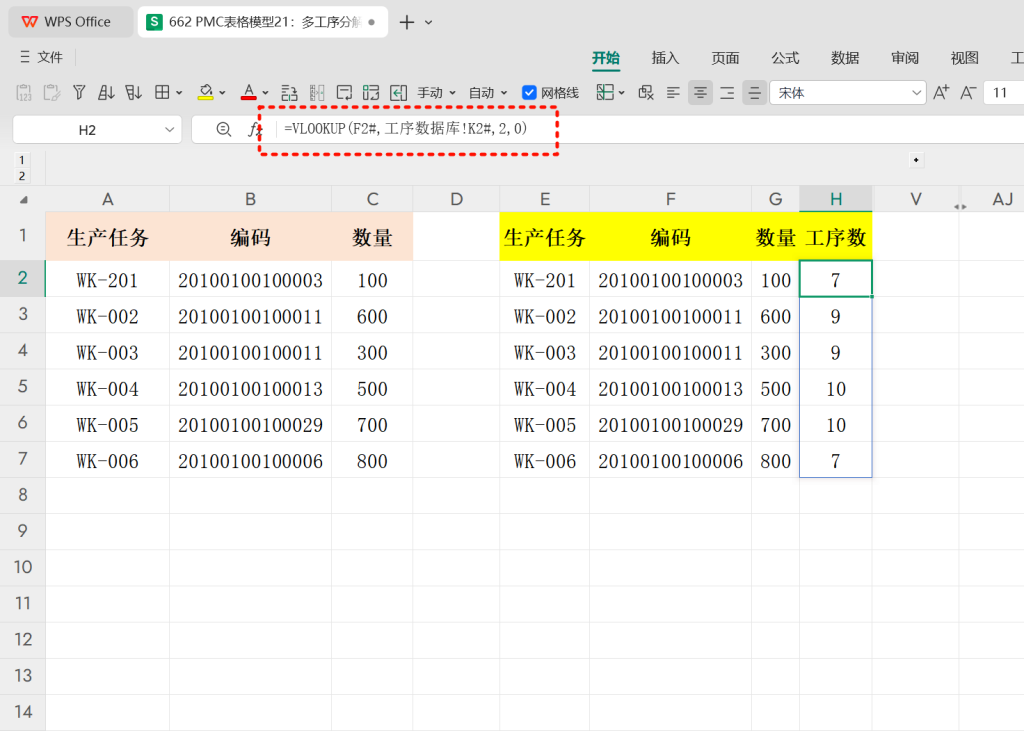Open new-tab options chevron beside plus
This screenshot has height=731, width=1024.
[x=428, y=22]
